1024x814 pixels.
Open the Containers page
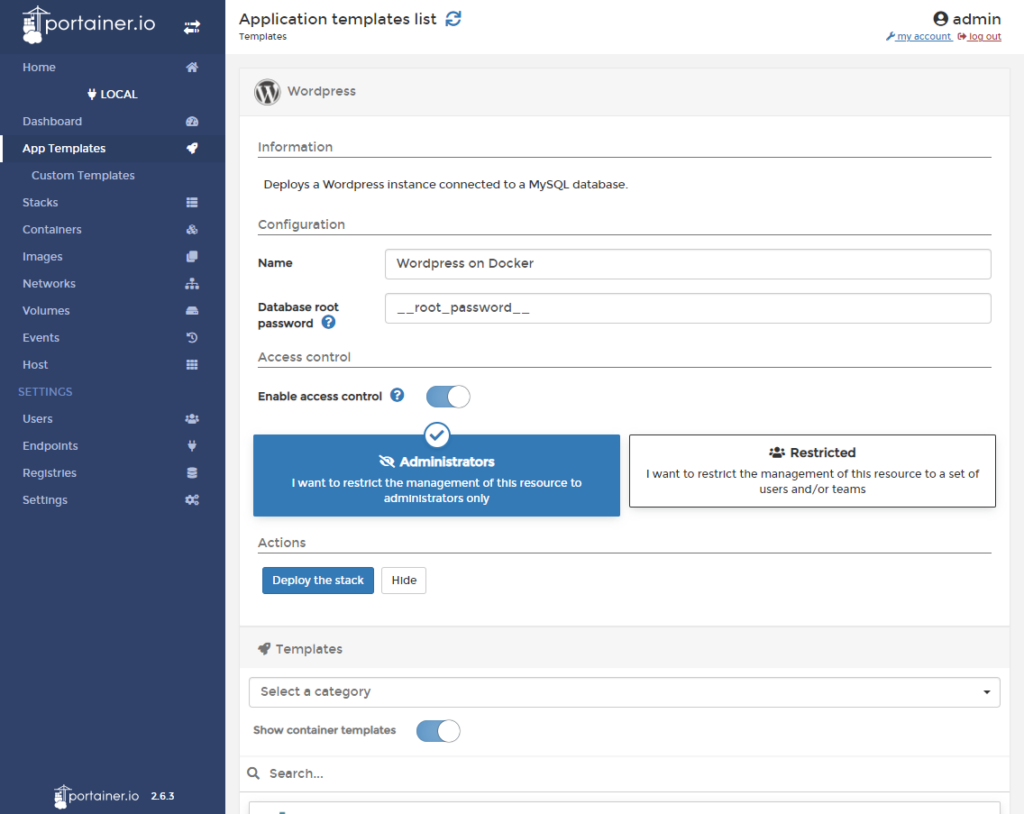click(x=52, y=229)
